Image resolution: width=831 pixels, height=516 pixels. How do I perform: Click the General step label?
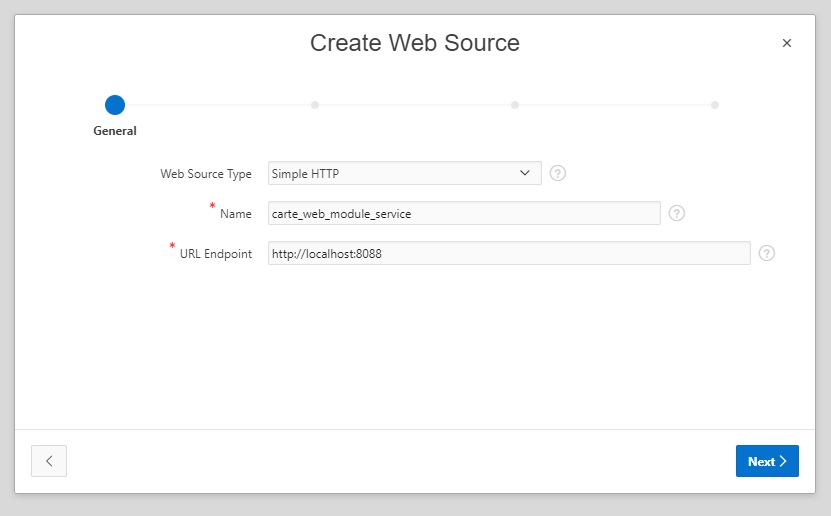coord(115,131)
